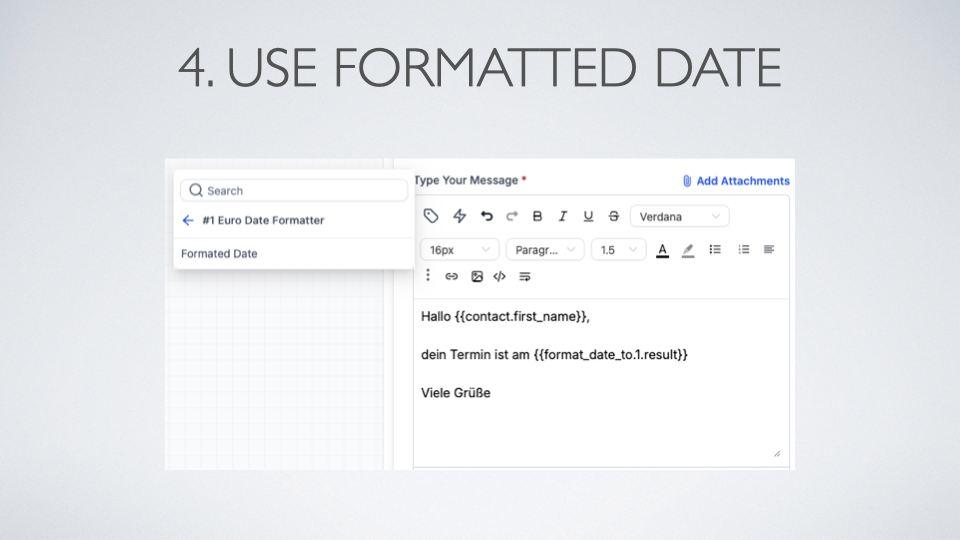Viewport: 960px width, 540px height.
Task: Click the Add Attachments link
Action: [x=736, y=181]
